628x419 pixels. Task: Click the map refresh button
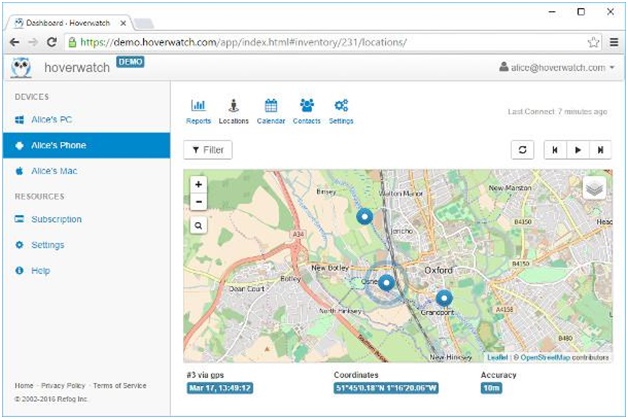521,150
